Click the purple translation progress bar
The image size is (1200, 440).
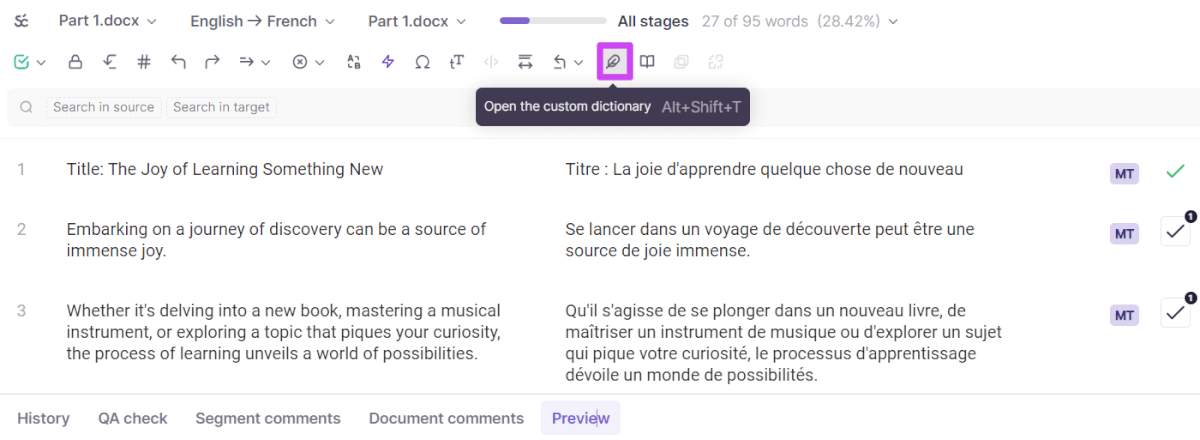point(553,21)
